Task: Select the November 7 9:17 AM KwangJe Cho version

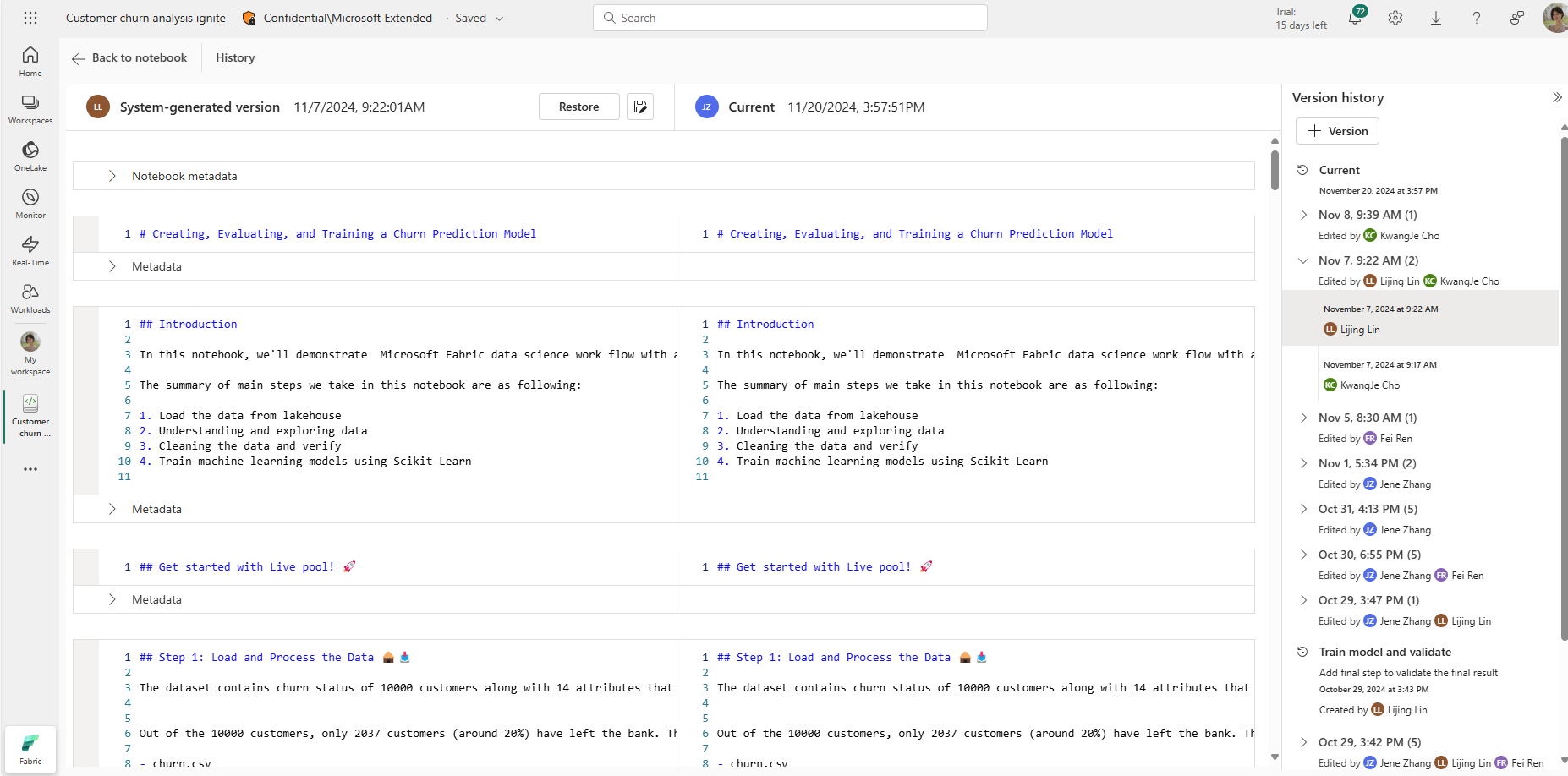Action: tap(1420, 374)
